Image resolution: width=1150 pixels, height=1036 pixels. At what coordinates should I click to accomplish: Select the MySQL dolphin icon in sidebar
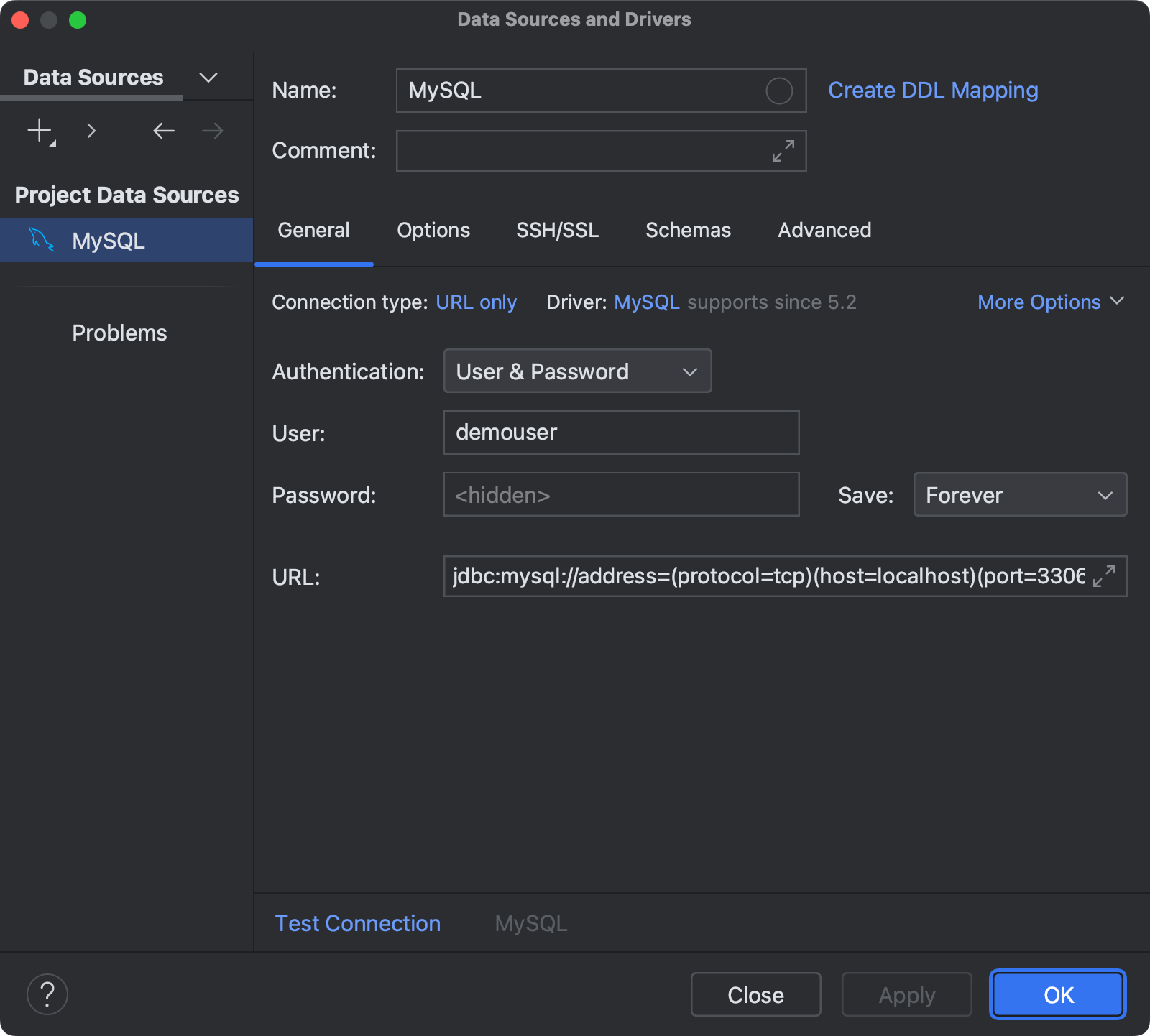point(42,240)
